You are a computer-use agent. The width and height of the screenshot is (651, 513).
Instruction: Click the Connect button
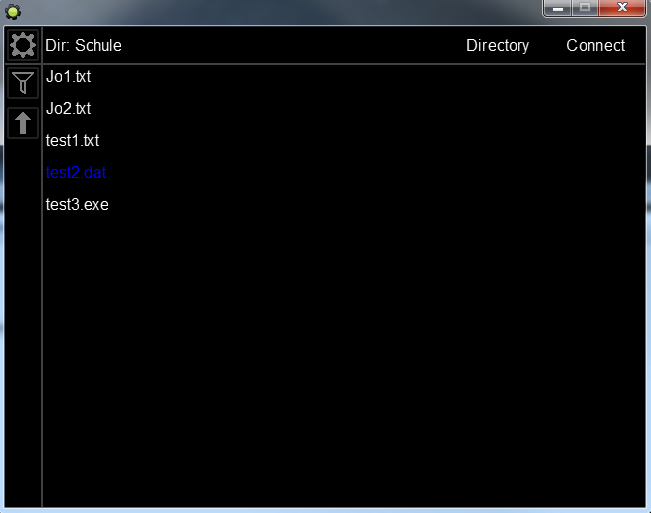595,45
